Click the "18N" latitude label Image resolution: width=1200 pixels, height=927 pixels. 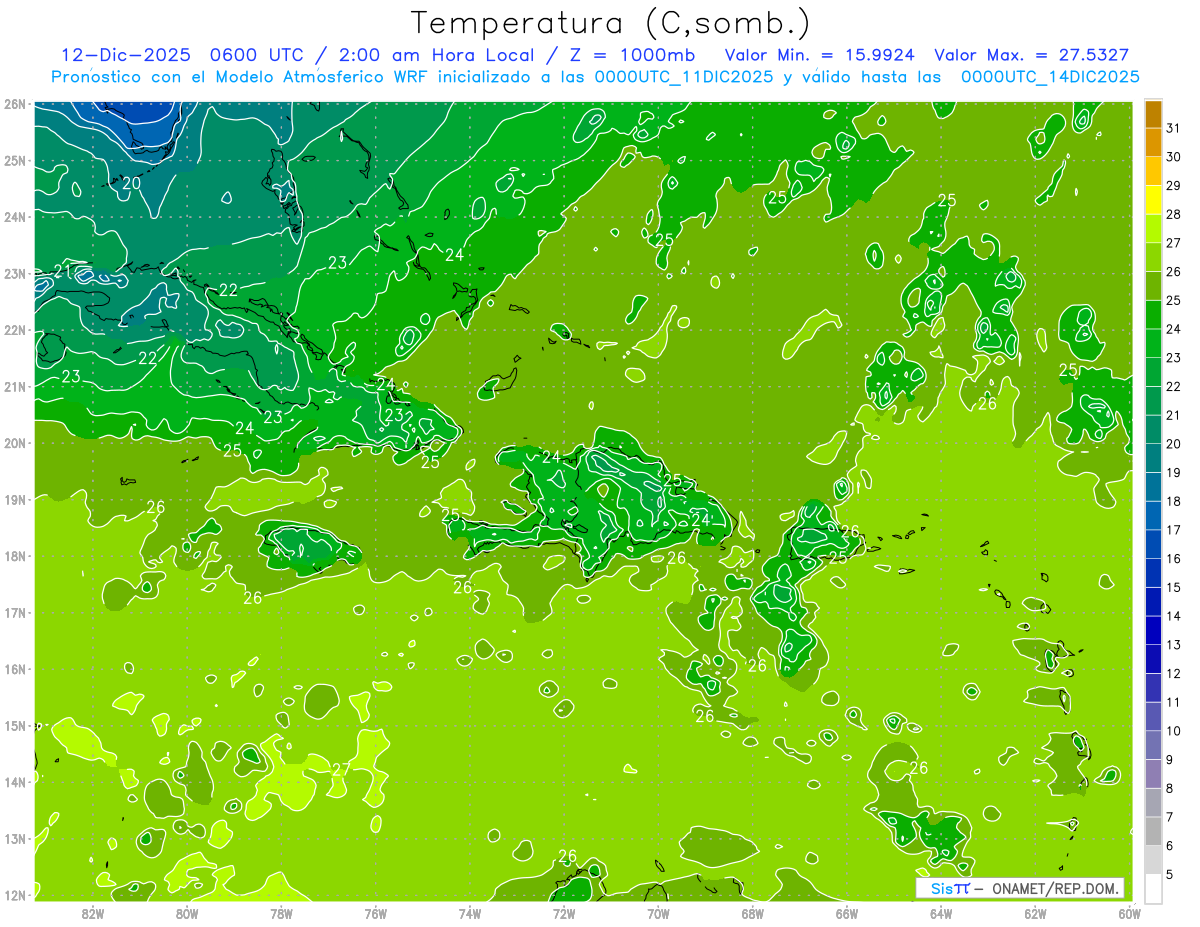pos(15,556)
